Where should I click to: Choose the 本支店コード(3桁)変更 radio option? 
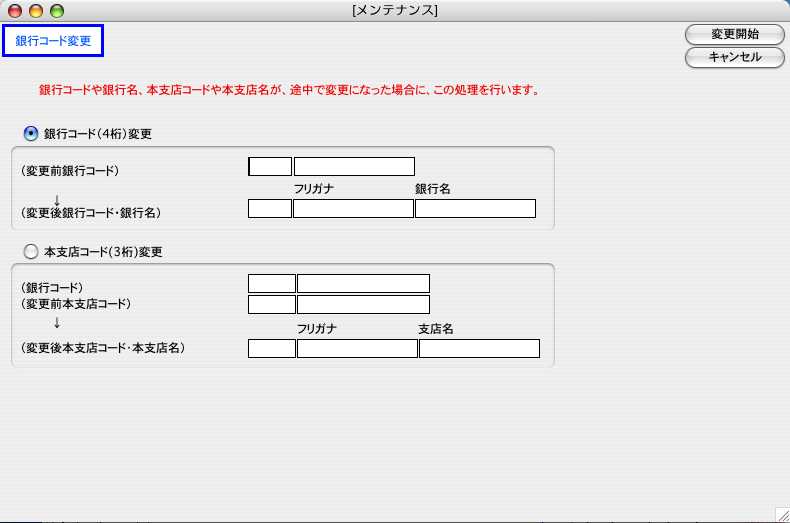coord(30,252)
